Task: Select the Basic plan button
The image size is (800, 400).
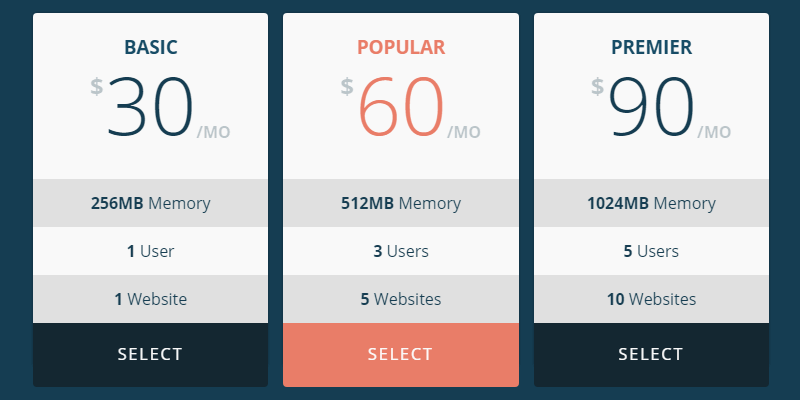Action: 150,354
